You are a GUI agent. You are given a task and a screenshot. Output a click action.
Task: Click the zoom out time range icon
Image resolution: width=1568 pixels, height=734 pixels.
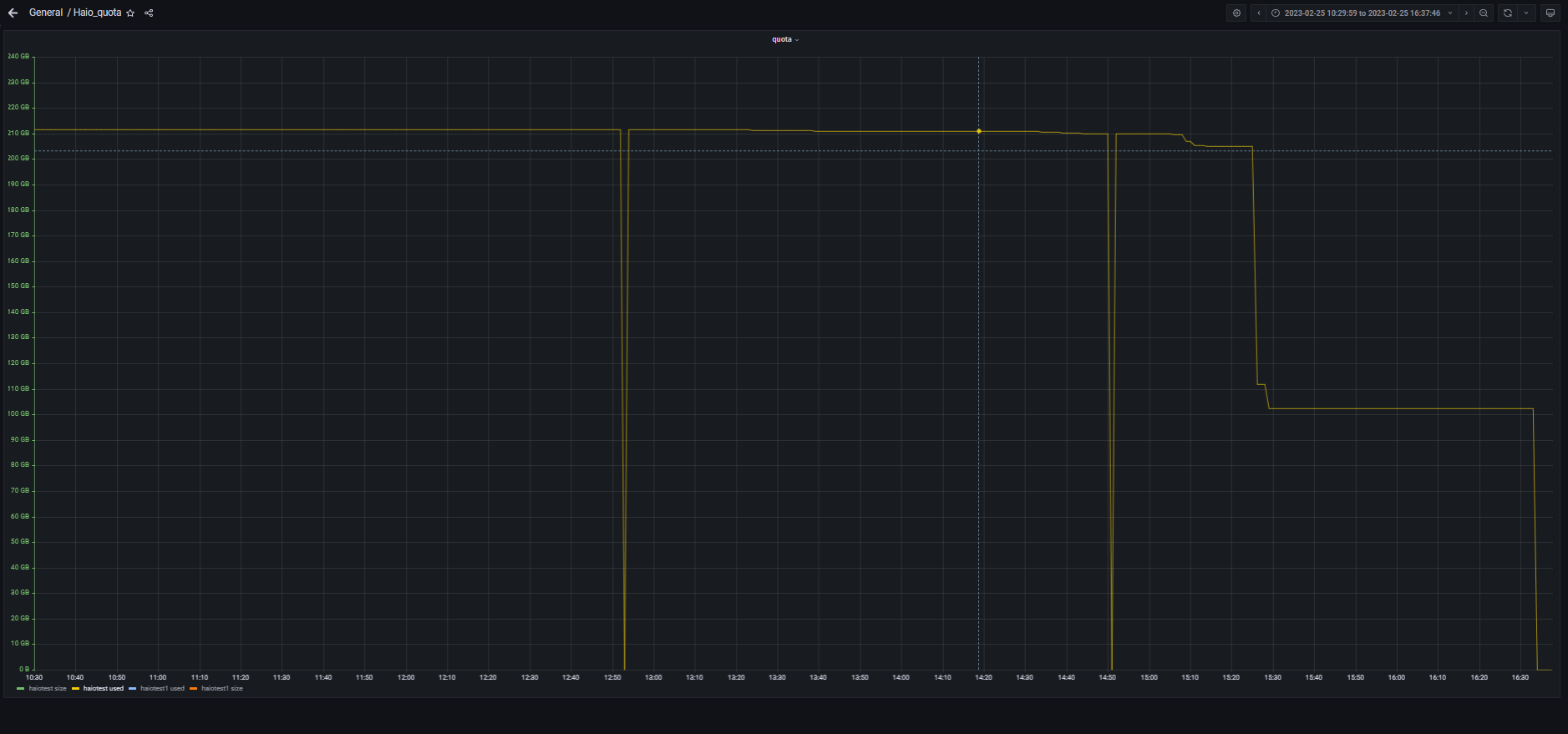click(1484, 13)
